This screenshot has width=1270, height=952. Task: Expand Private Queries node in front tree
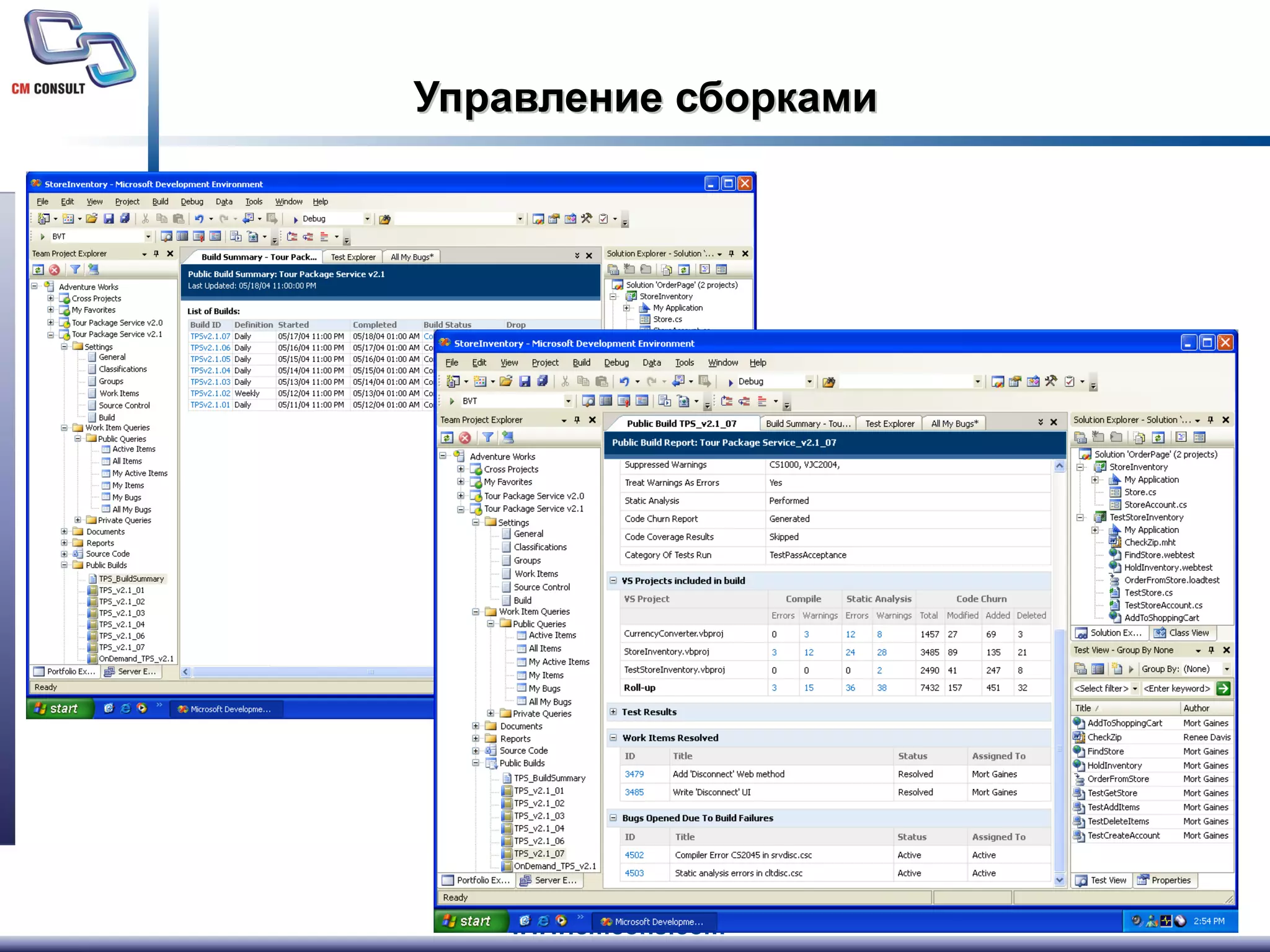[x=491, y=713]
